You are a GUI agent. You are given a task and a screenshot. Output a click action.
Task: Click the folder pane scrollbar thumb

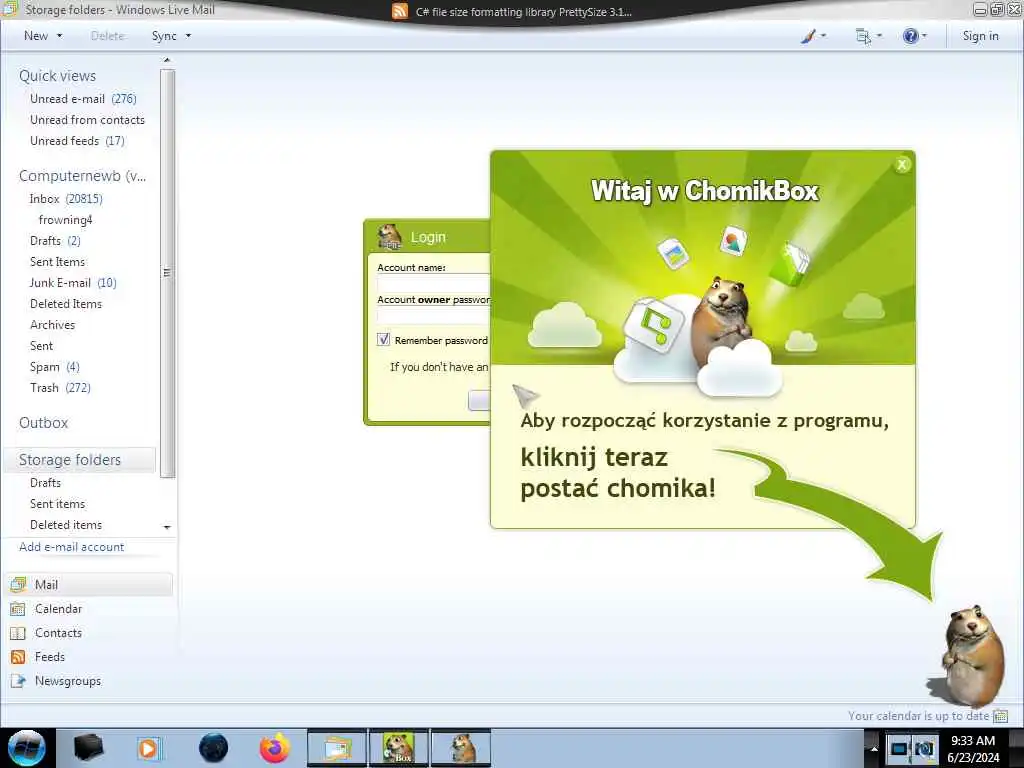[x=167, y=273]
